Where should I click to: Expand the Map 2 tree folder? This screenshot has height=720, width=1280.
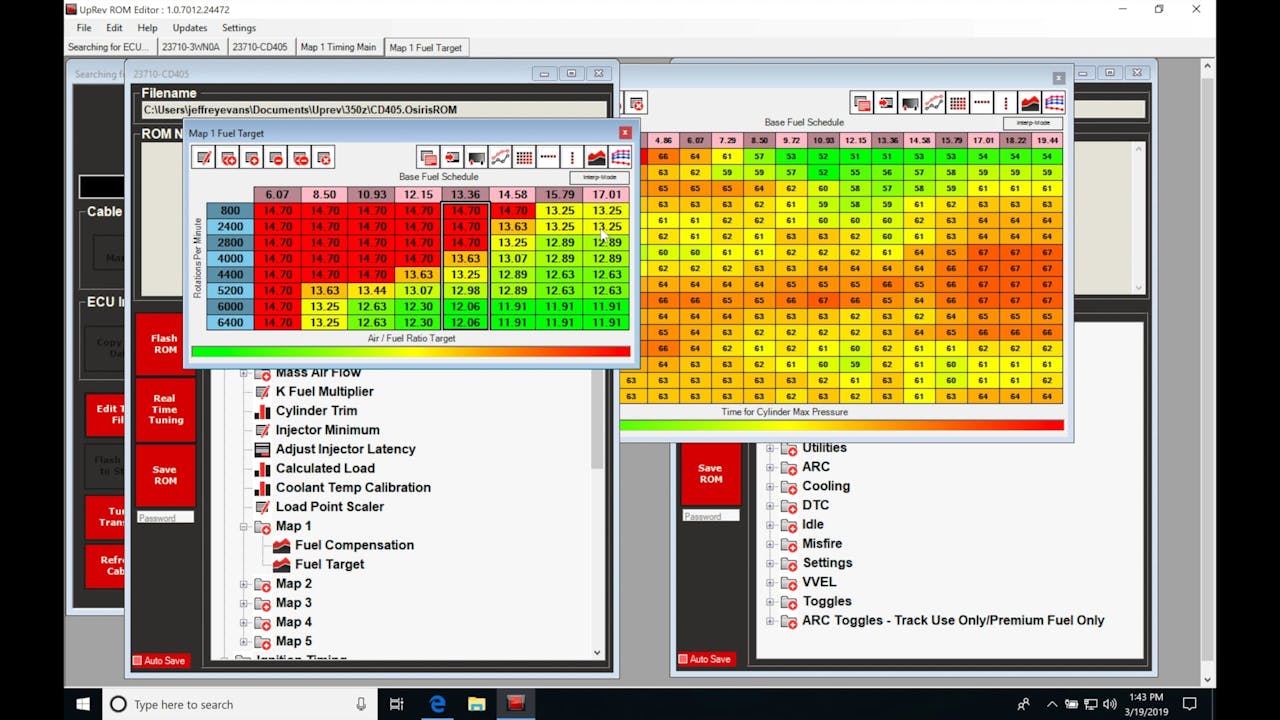[243, 584]
